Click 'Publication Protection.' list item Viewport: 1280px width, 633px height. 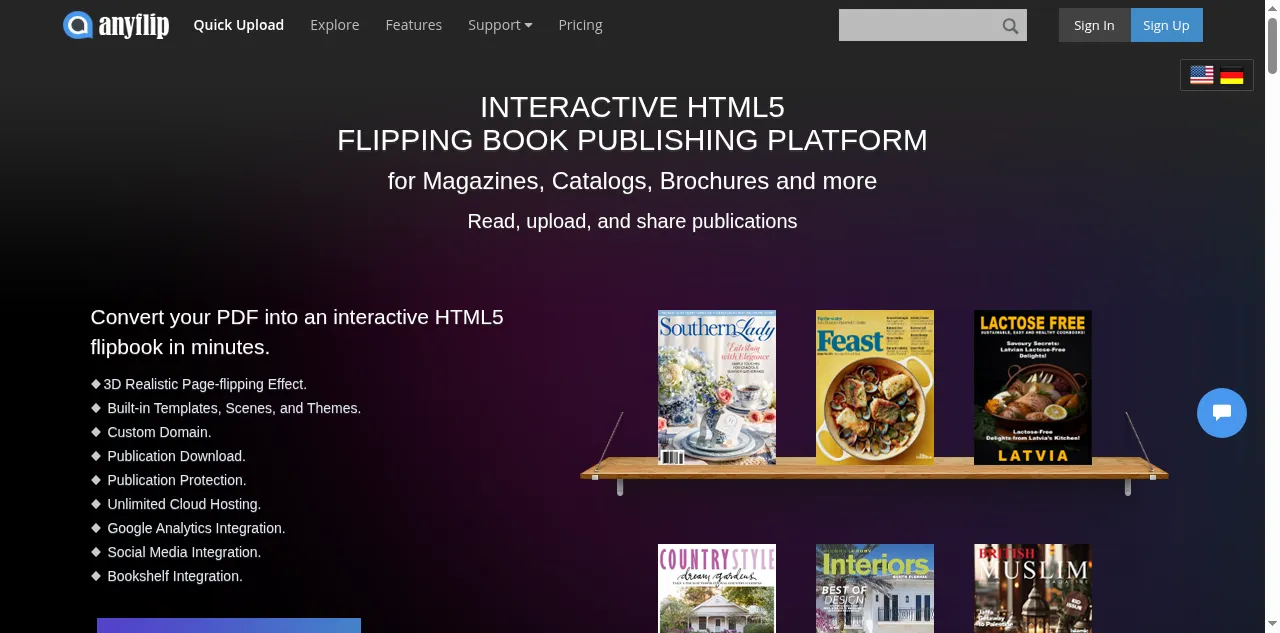(x=177, y=480)
